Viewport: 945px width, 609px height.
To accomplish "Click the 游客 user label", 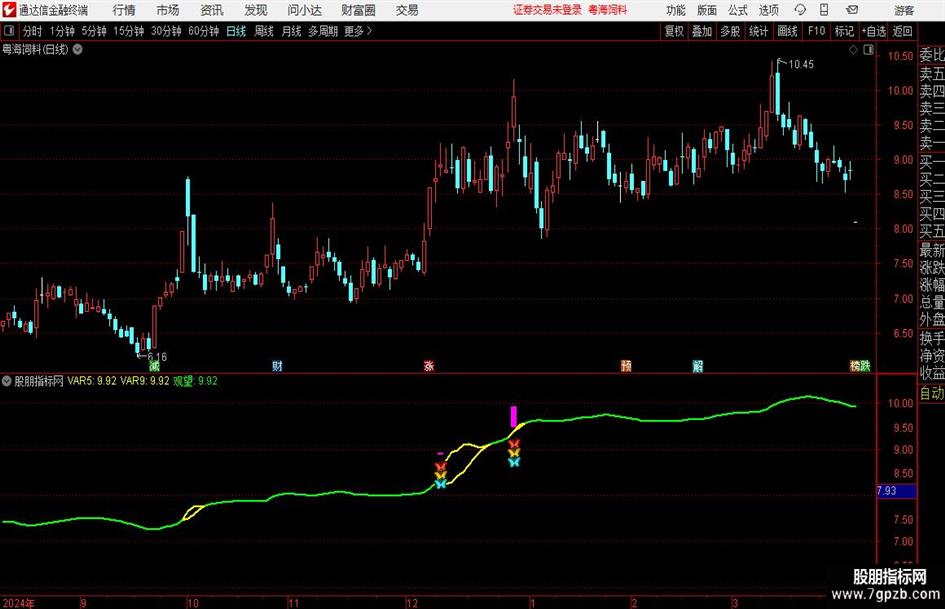I will click(x=904, y=10).
